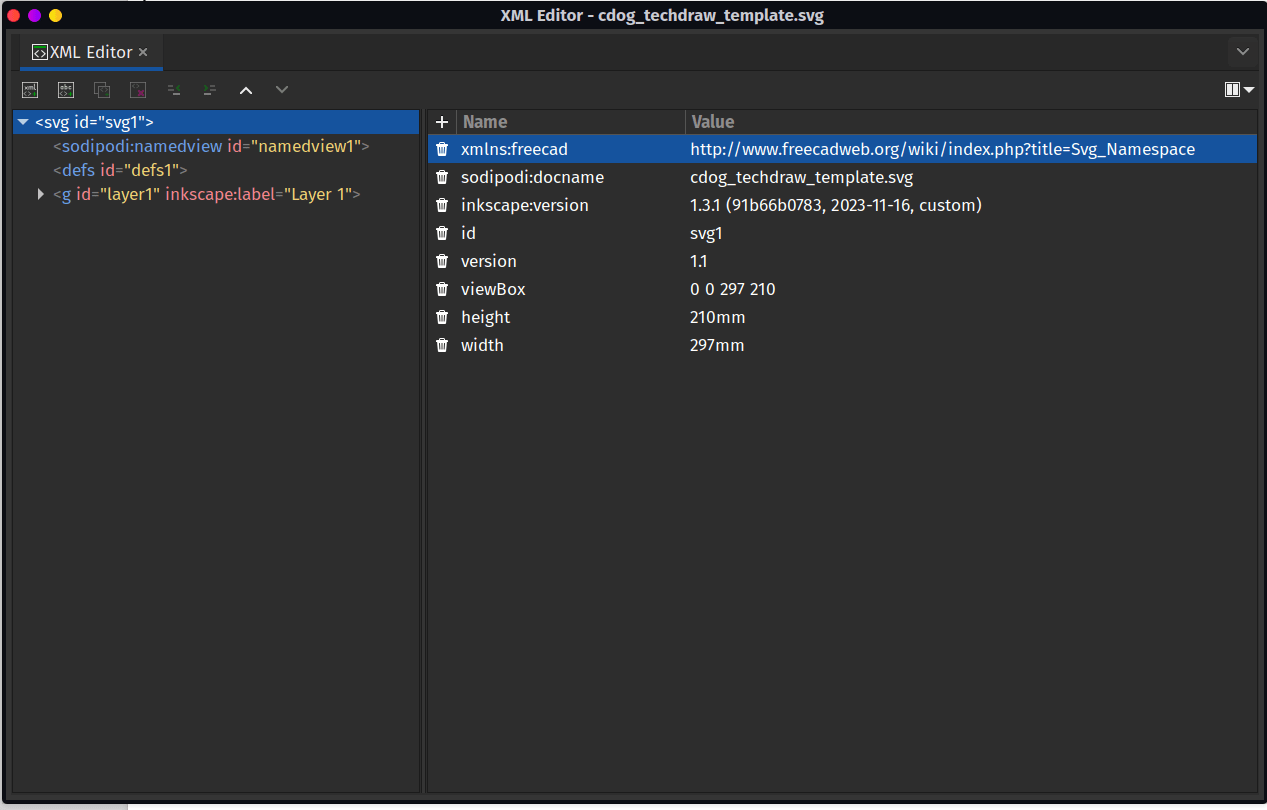
Task: Raise node with the up arrow
Action: pyautogui.click(x=246, y=90)
